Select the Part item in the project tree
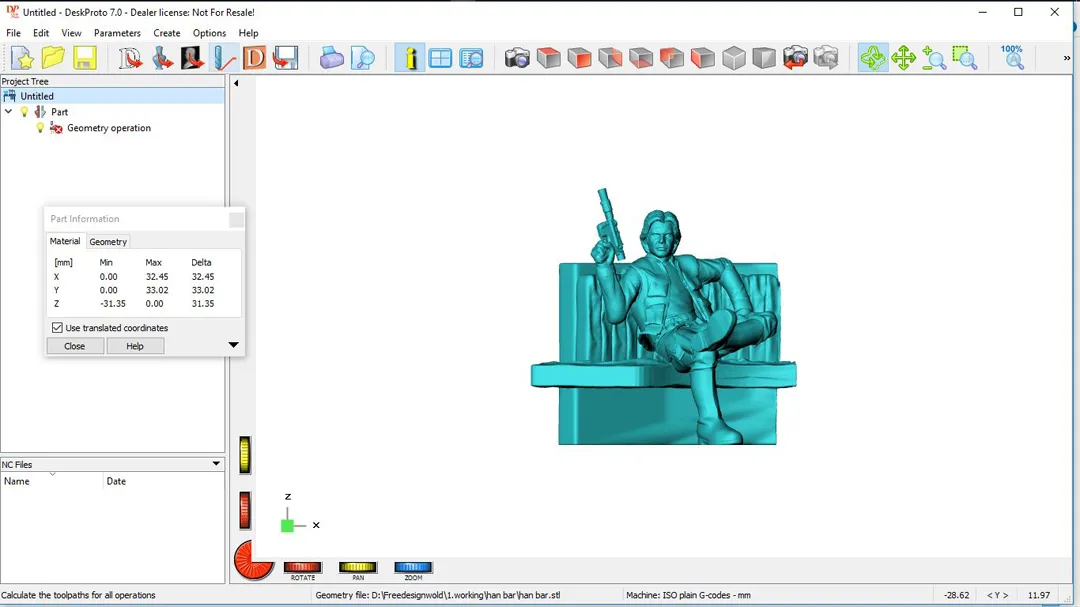Image resolution: width=1080 pixels, height=607 pixels. (59, 112)
